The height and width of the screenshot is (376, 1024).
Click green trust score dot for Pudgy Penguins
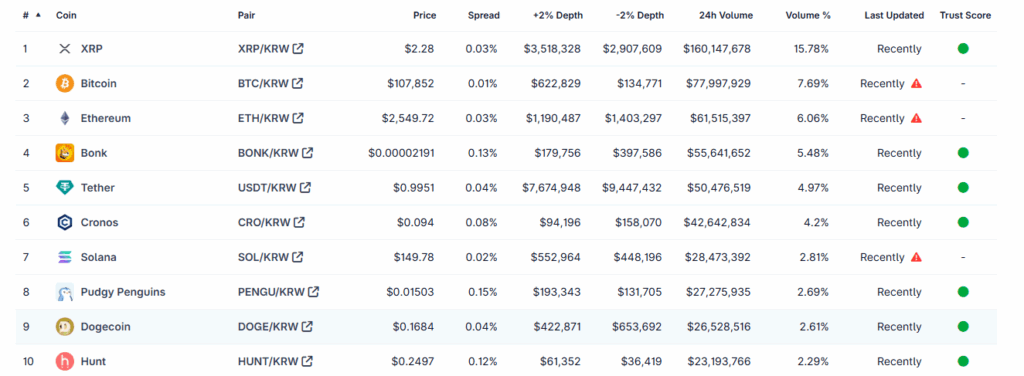963,291
